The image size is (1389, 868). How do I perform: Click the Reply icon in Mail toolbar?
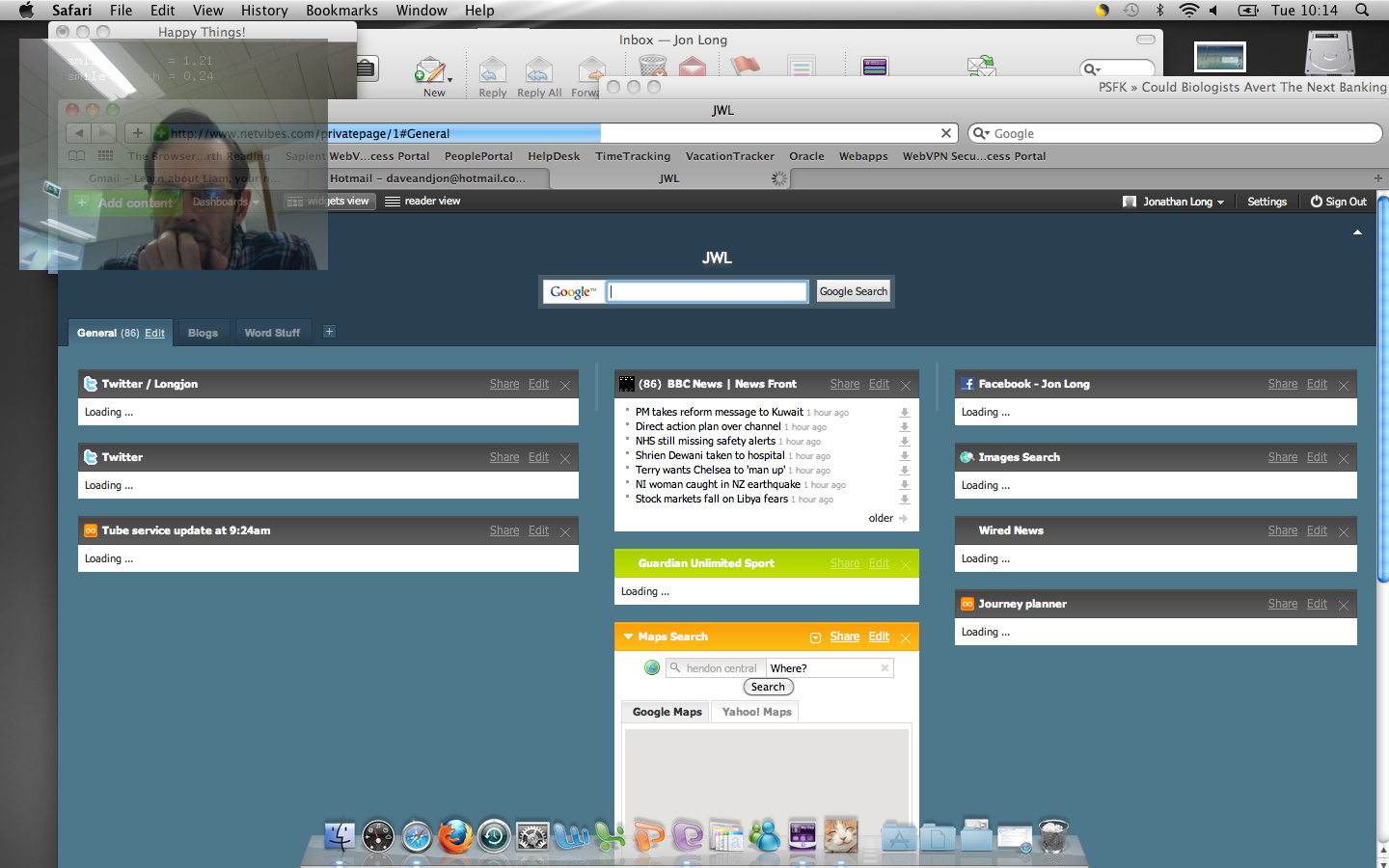pos(492,76)
